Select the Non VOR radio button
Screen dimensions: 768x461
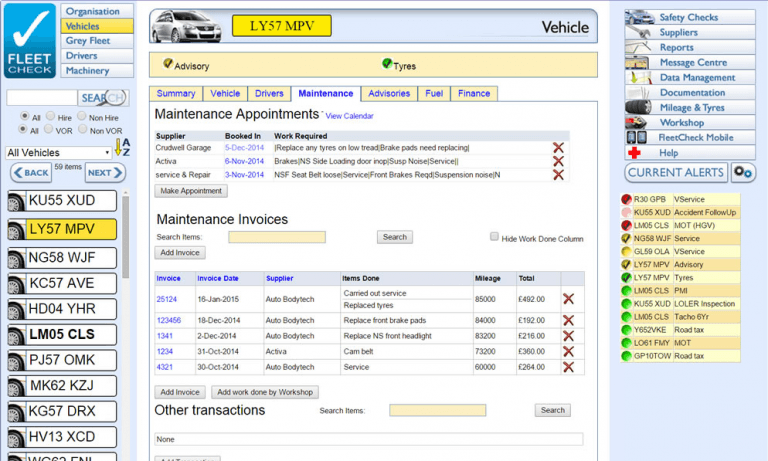tap(83, 129)
